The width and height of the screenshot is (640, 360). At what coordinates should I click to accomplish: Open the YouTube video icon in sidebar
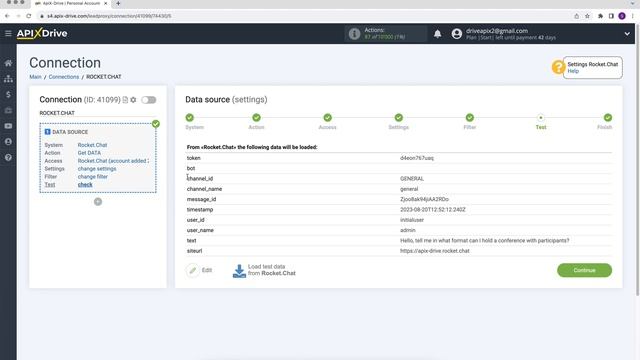(8, 126)
